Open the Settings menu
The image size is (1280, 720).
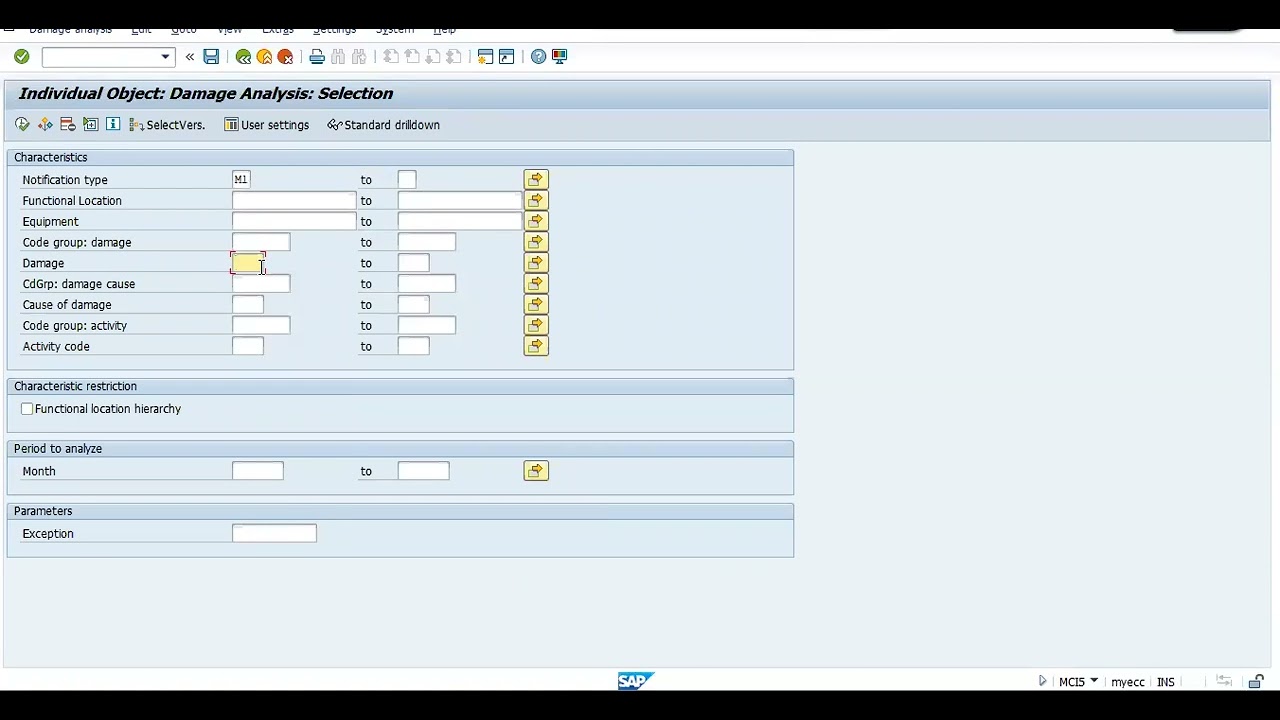pos(334,30)
